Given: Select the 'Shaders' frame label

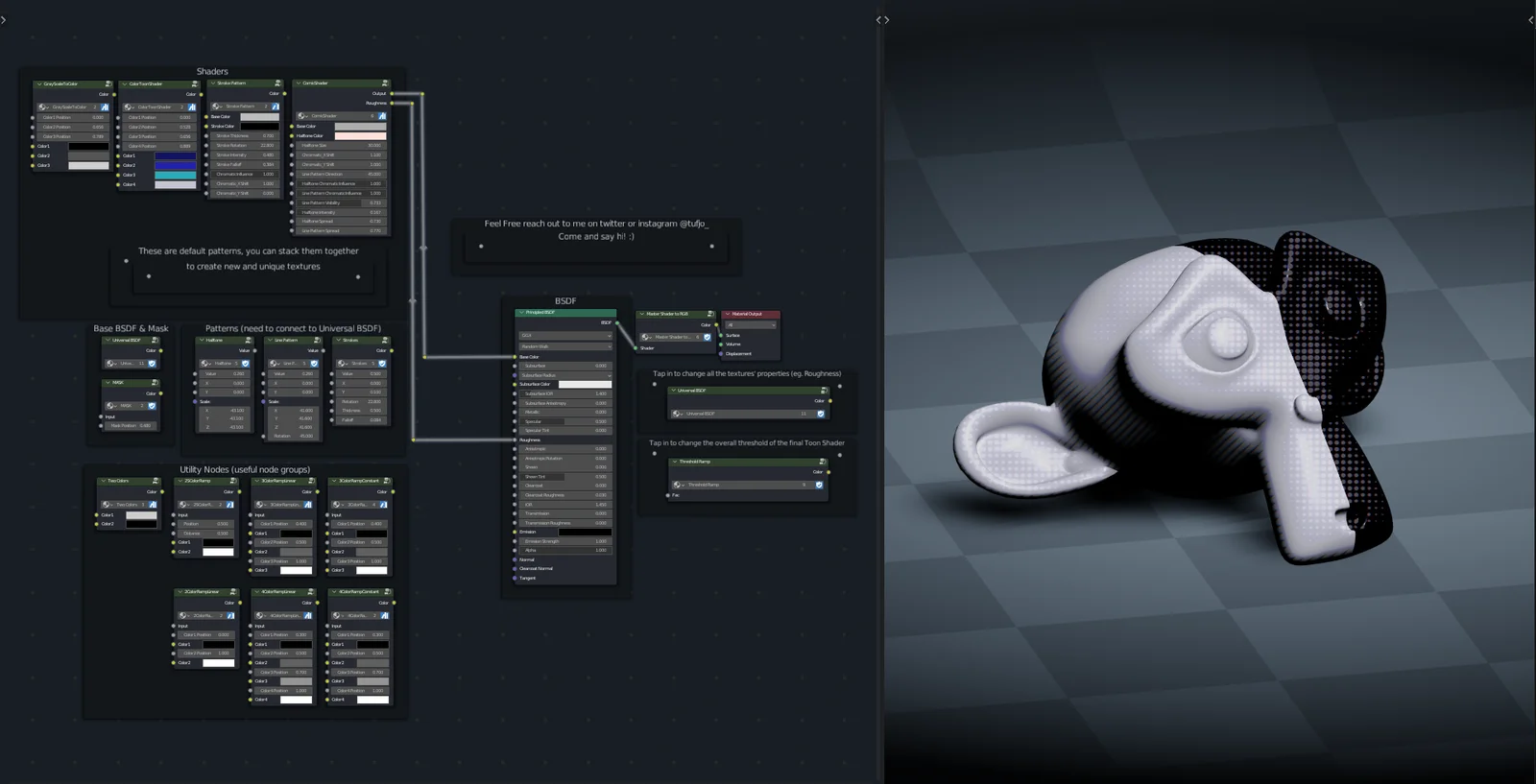Looking at the screenshot, I should [212, 71].
